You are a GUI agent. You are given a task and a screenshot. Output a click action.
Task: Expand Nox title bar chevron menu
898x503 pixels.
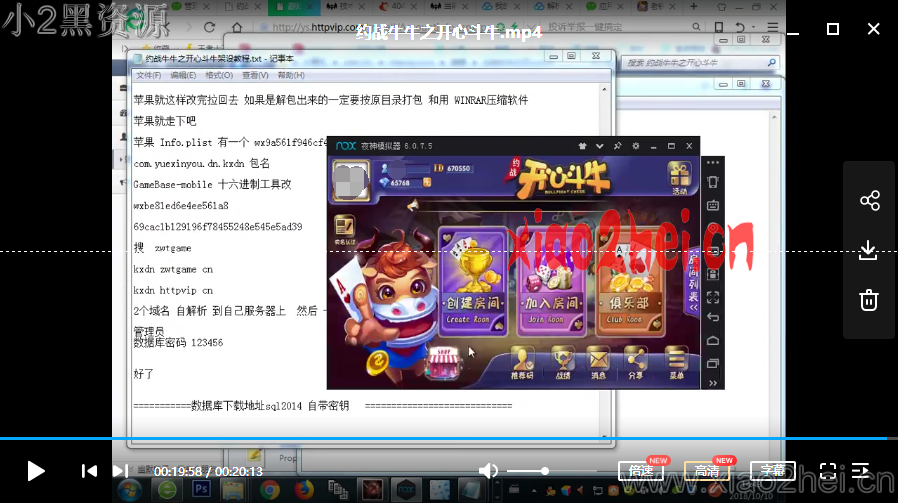(x=600, y=146)
